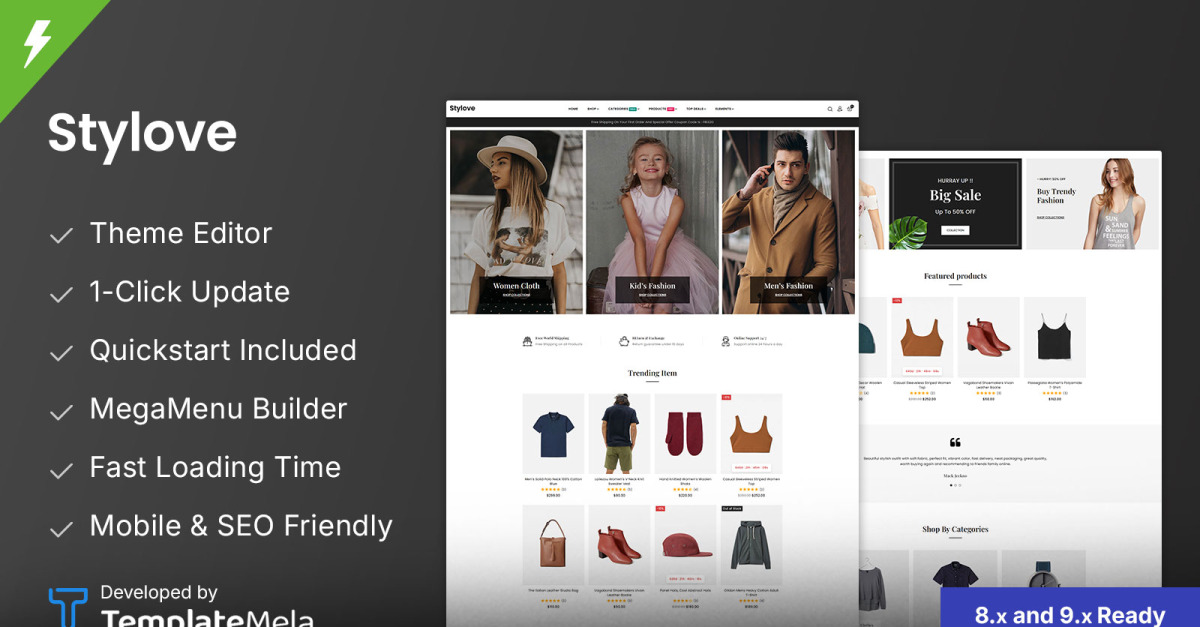Open the red cap product image
Image resolution: width=1200 pixels, height=627 pixels.
coord(685,544)
